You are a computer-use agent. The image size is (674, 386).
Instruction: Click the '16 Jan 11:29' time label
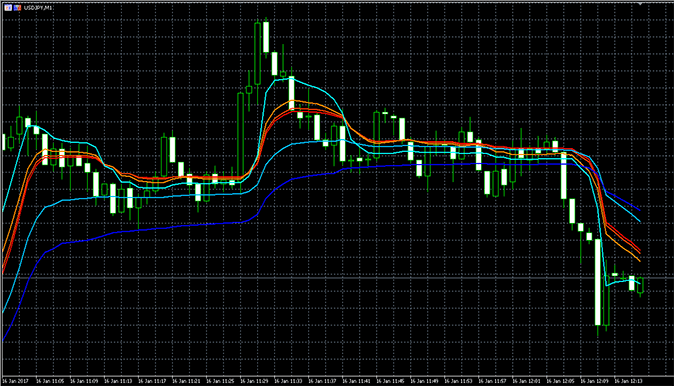pos(254,381)
